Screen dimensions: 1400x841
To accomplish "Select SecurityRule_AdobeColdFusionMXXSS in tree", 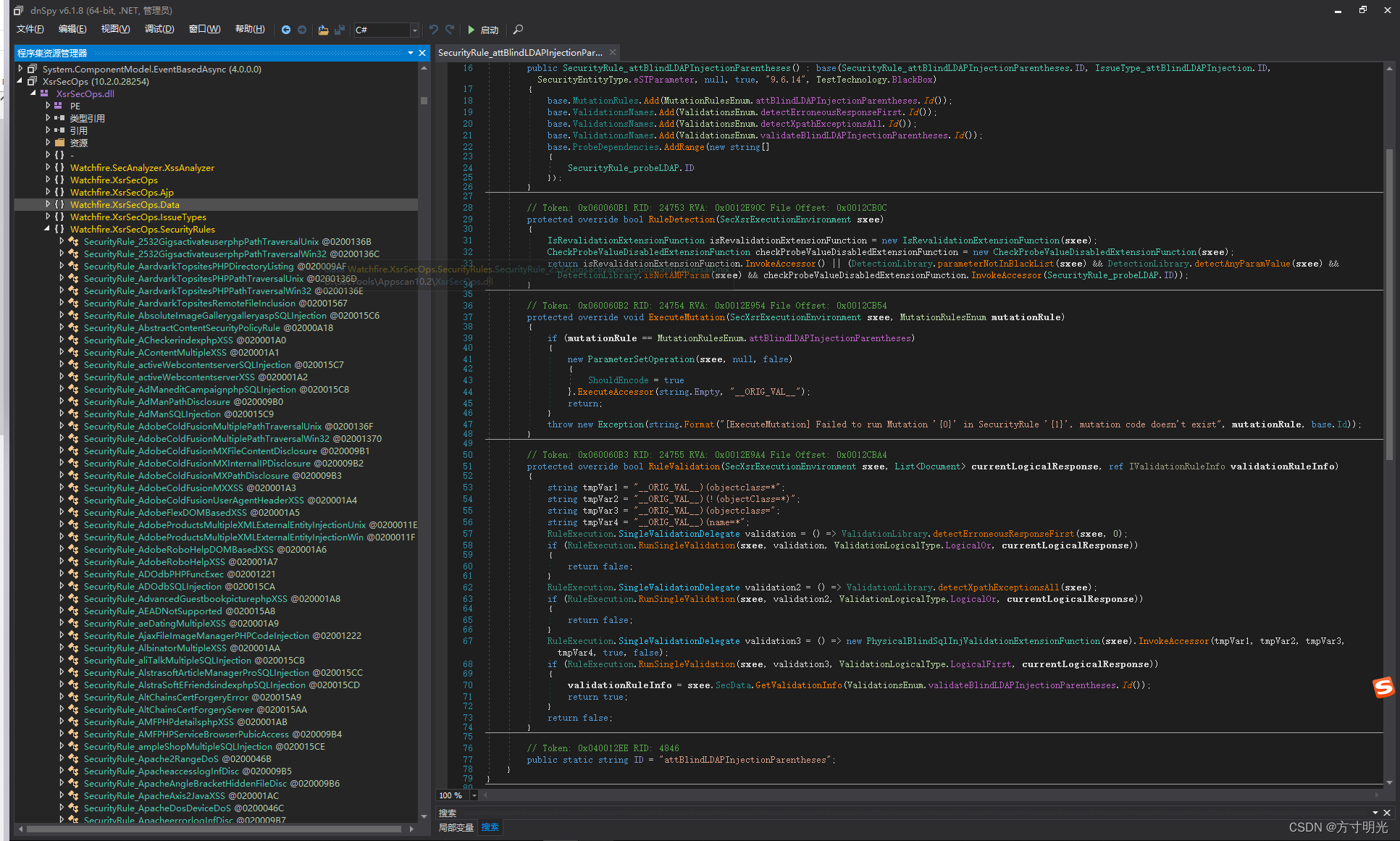I will tap(190, 488).
